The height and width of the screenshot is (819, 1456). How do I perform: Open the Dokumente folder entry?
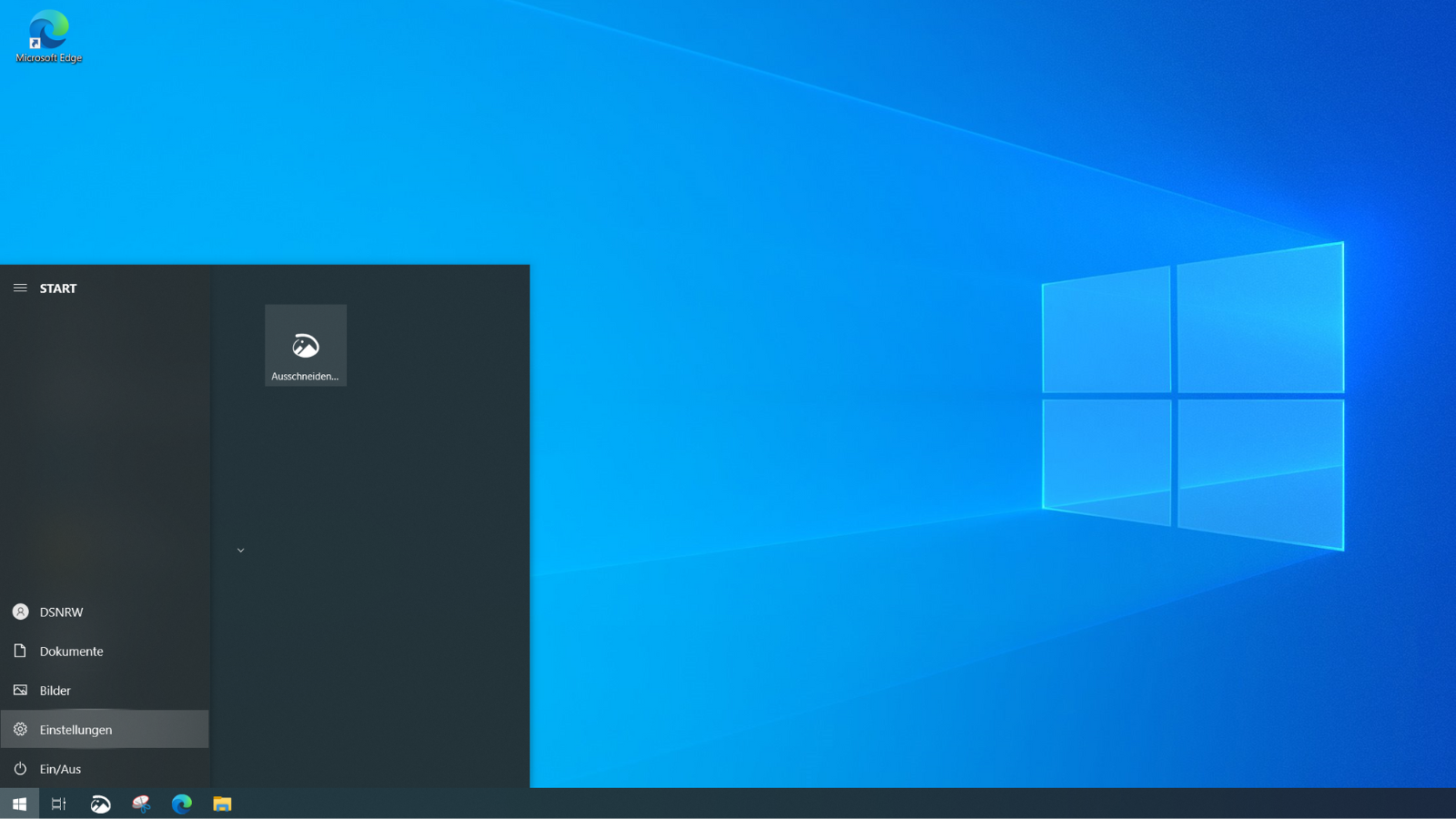click(x=71, y=652)
